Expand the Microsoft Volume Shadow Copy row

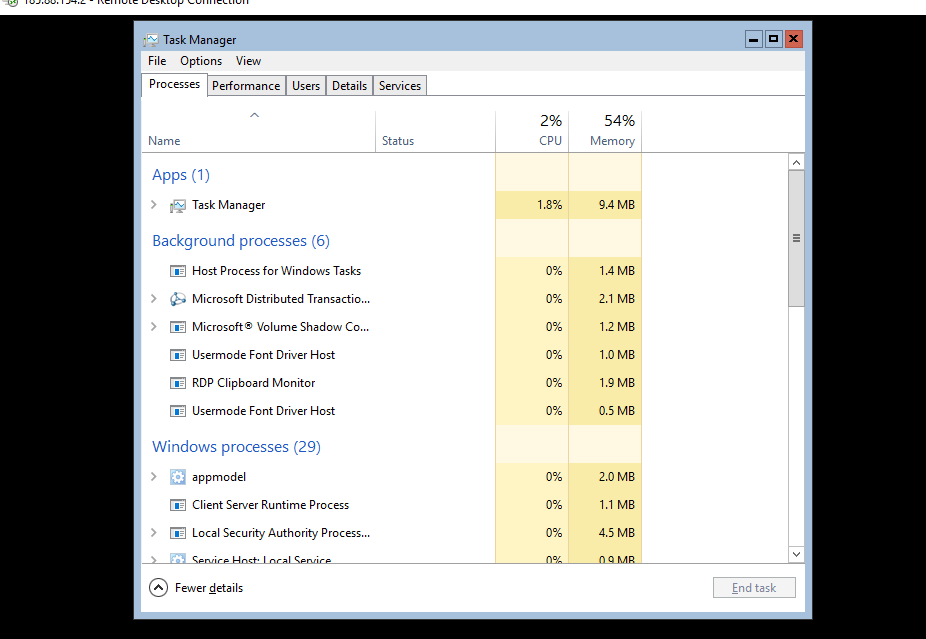coord(154,327)
